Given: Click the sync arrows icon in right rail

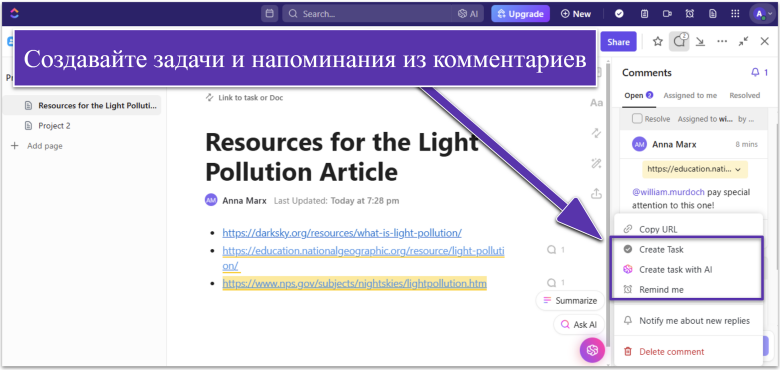Looking at the screenshot, I should (596, 133).
